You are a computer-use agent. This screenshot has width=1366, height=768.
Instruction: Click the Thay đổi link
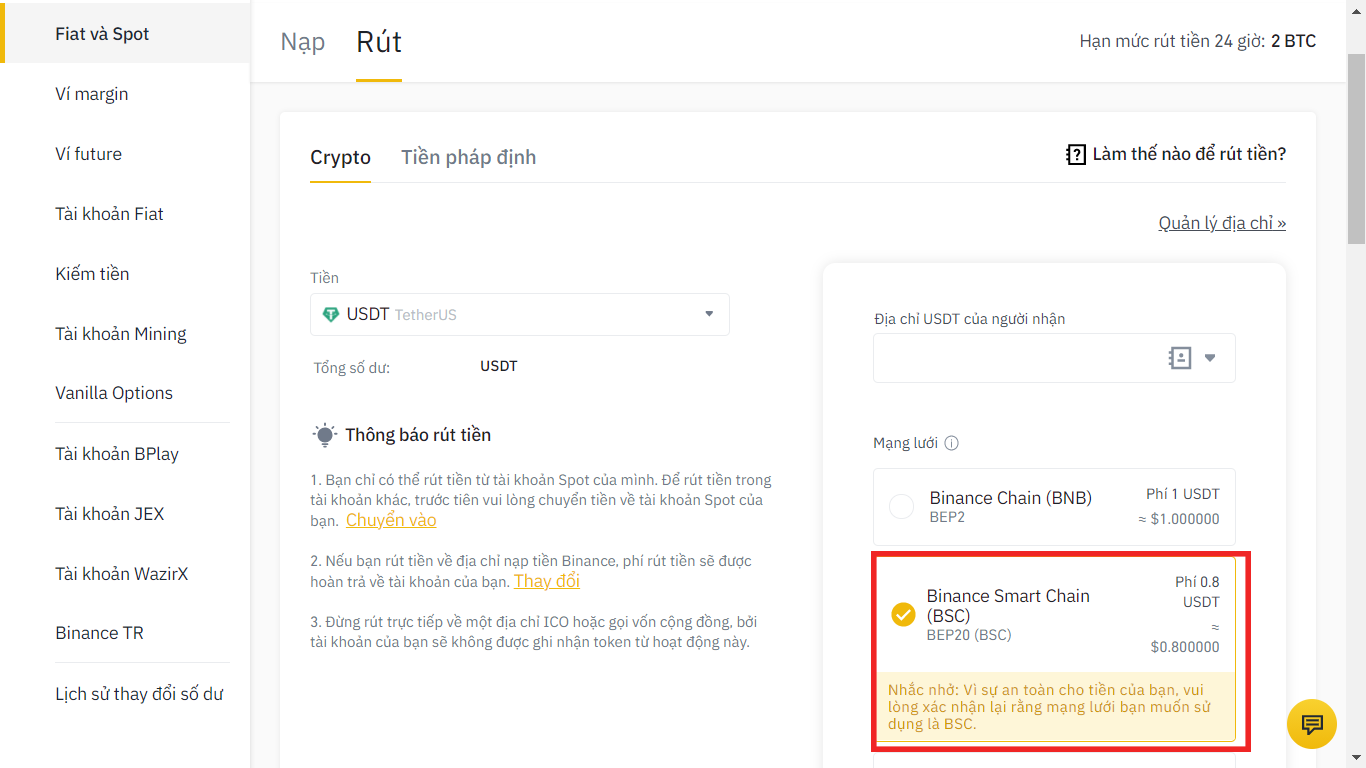[547, 581]
